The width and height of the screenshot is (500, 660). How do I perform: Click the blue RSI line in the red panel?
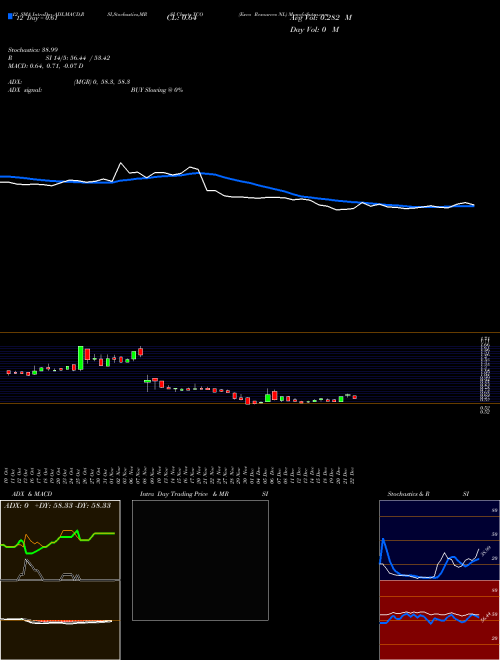click(429, 618)
